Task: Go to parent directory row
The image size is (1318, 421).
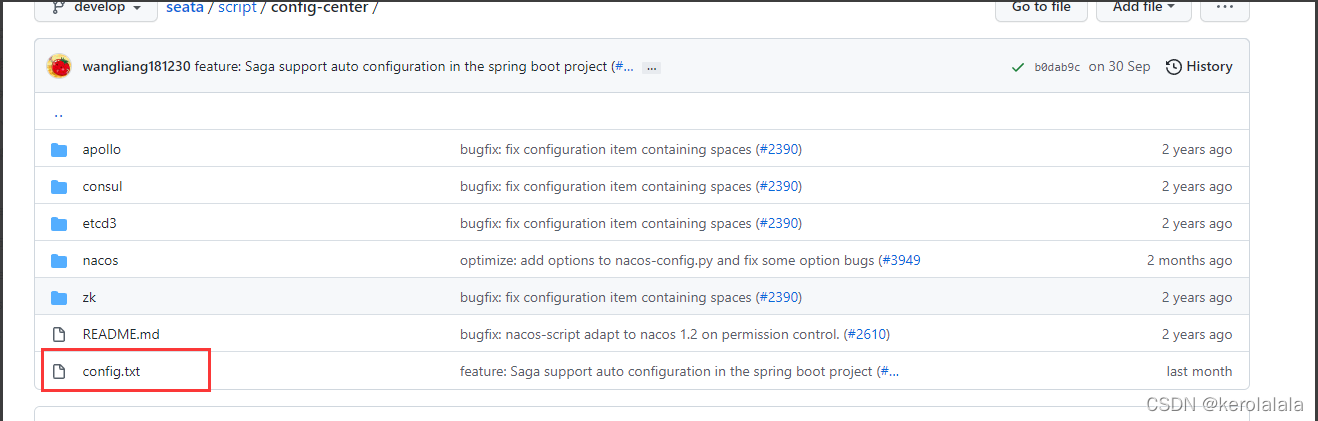Action: click(x=58, y=113)
